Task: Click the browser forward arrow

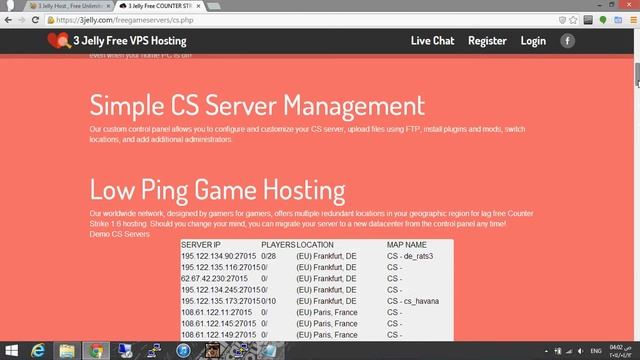Action: 22,20
